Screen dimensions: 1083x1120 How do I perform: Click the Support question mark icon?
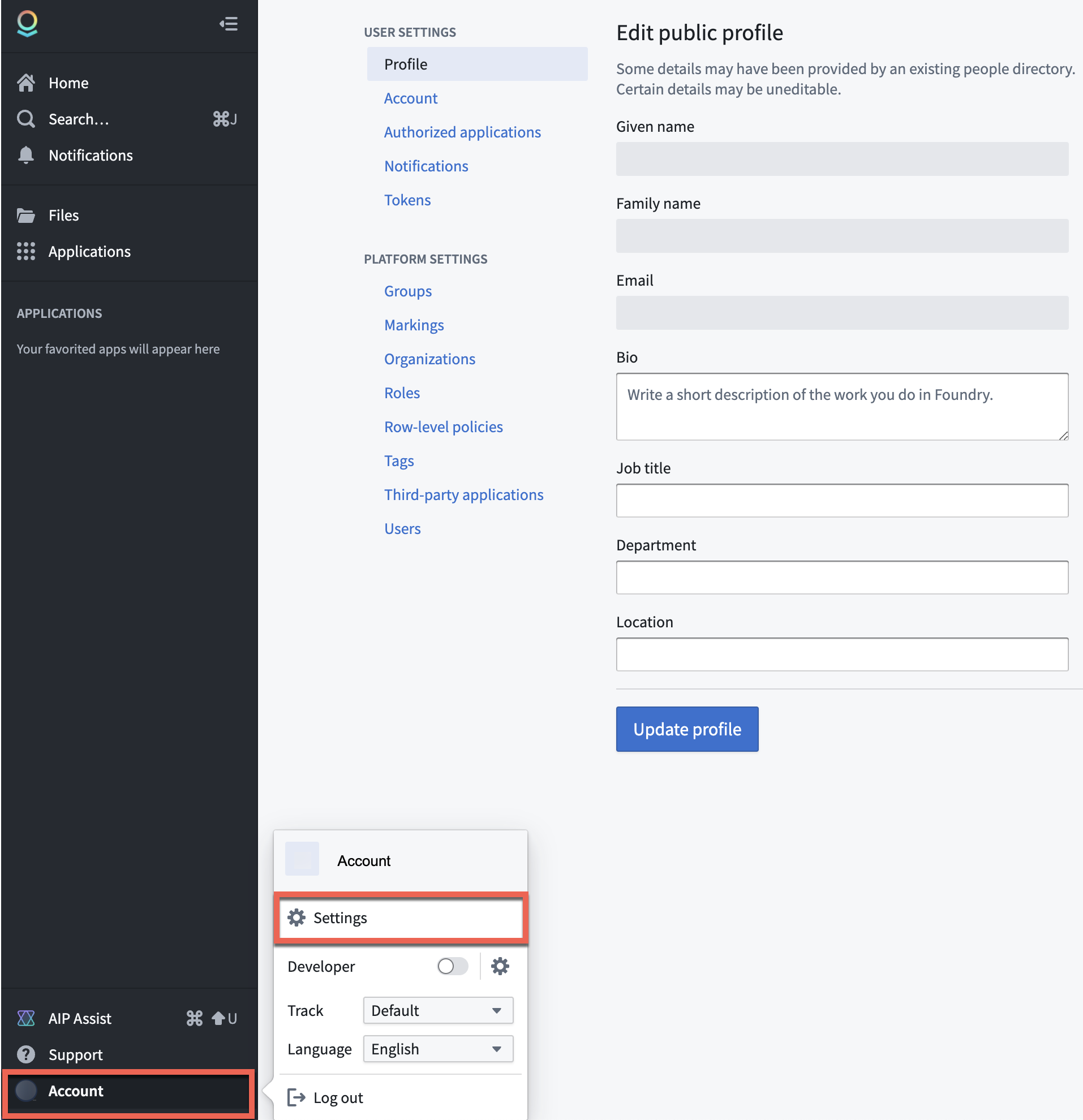(x=25, y=1054)
